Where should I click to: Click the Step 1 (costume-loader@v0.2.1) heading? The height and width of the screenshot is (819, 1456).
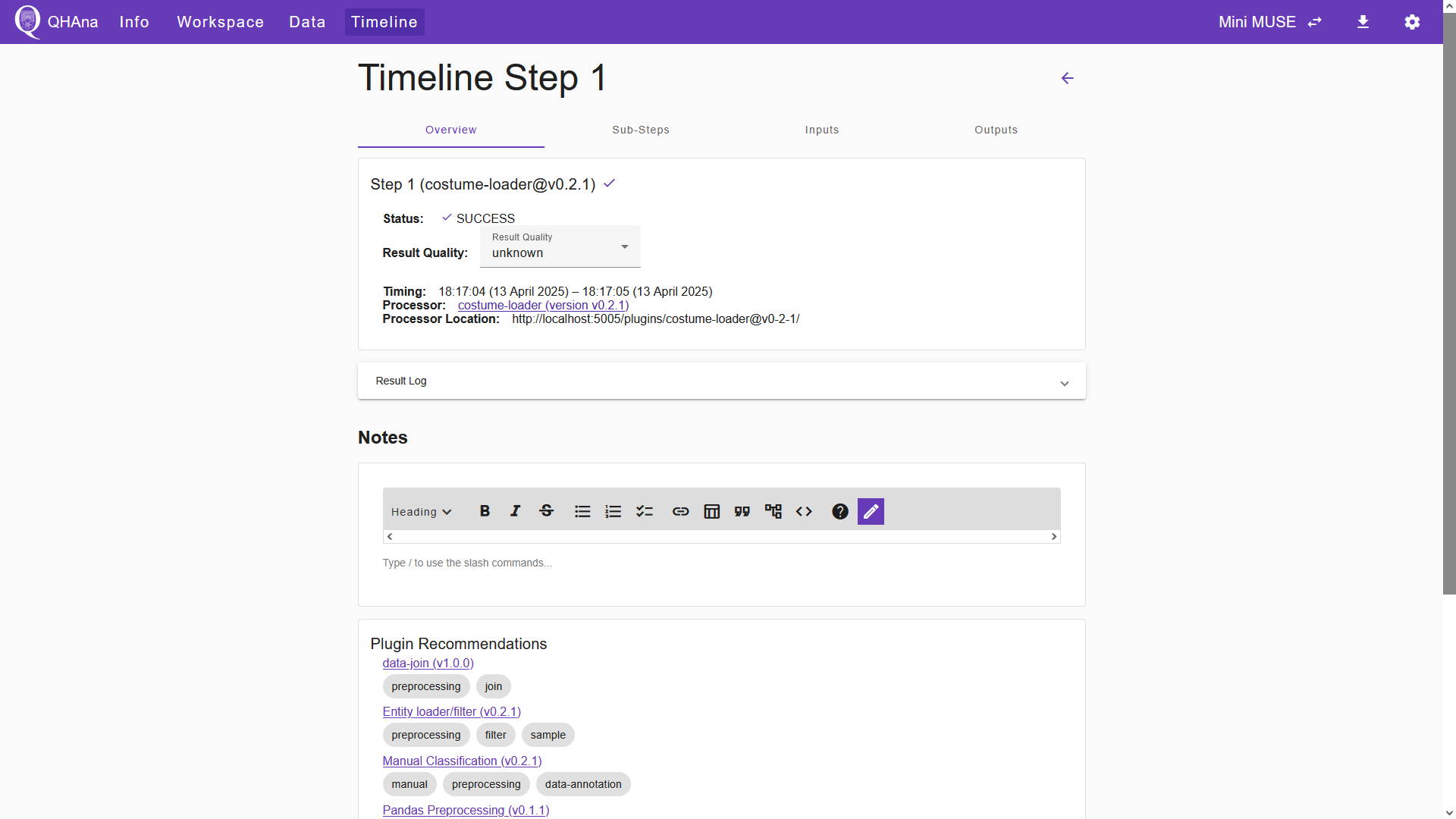[x=483, y=184]
